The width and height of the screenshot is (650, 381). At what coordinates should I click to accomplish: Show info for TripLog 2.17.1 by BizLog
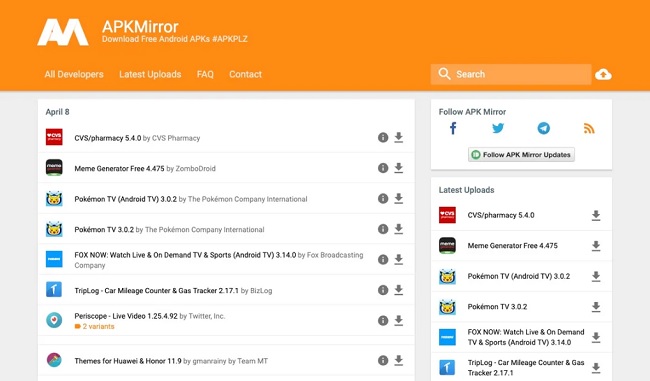coord(383,290)
